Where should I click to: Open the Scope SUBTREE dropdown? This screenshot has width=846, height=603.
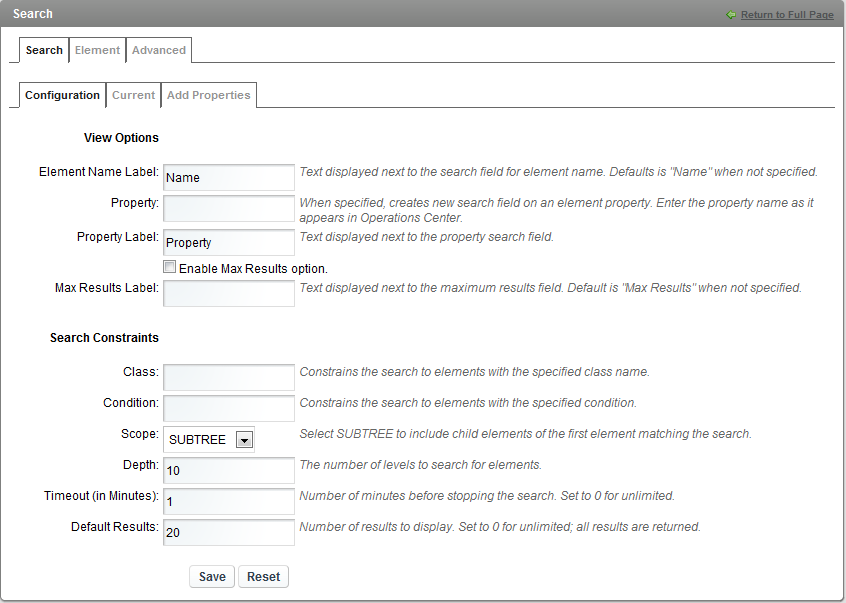click(x=209, y=440)
